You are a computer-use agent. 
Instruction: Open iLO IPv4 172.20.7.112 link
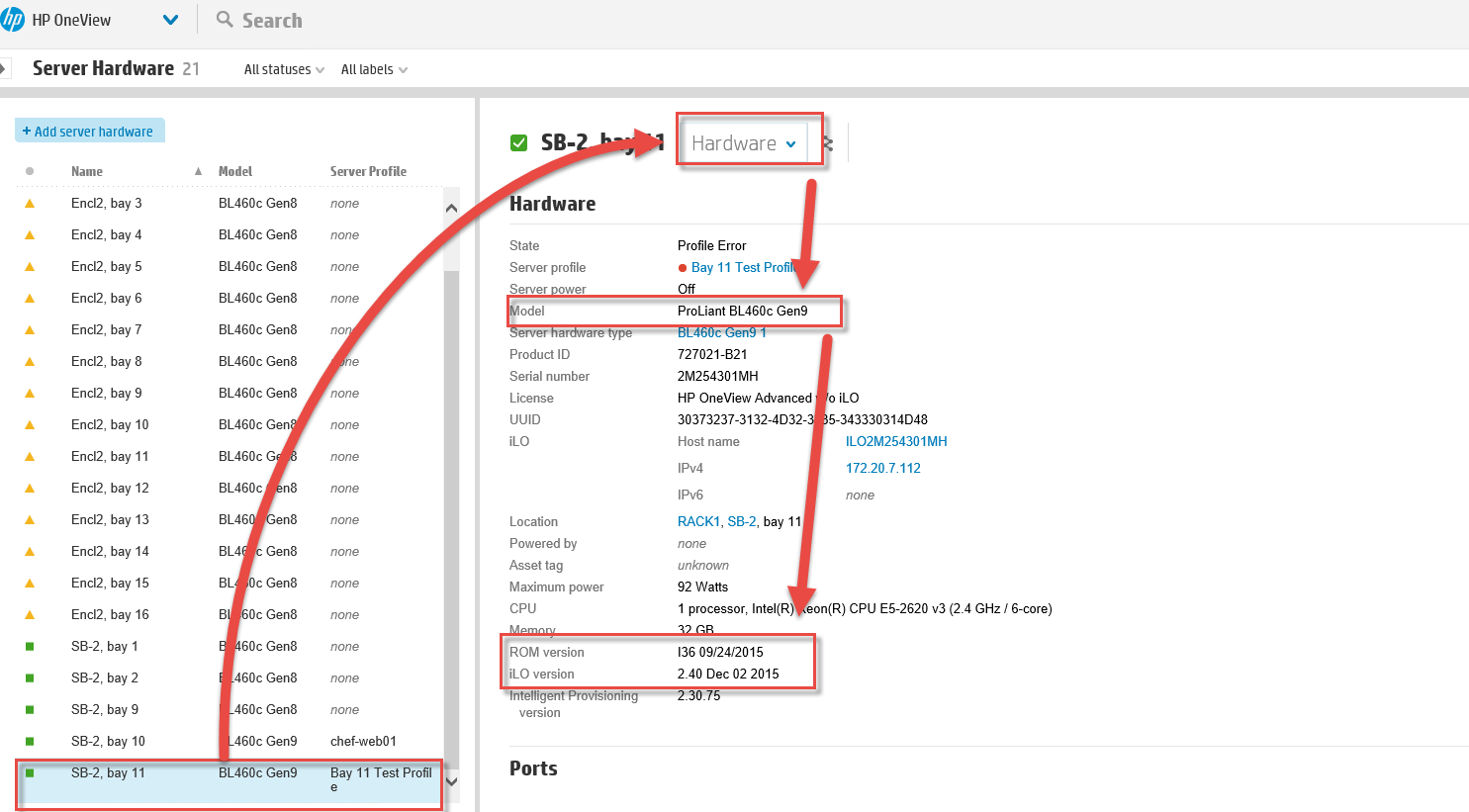pyautogui.click(x=883, y=468)
